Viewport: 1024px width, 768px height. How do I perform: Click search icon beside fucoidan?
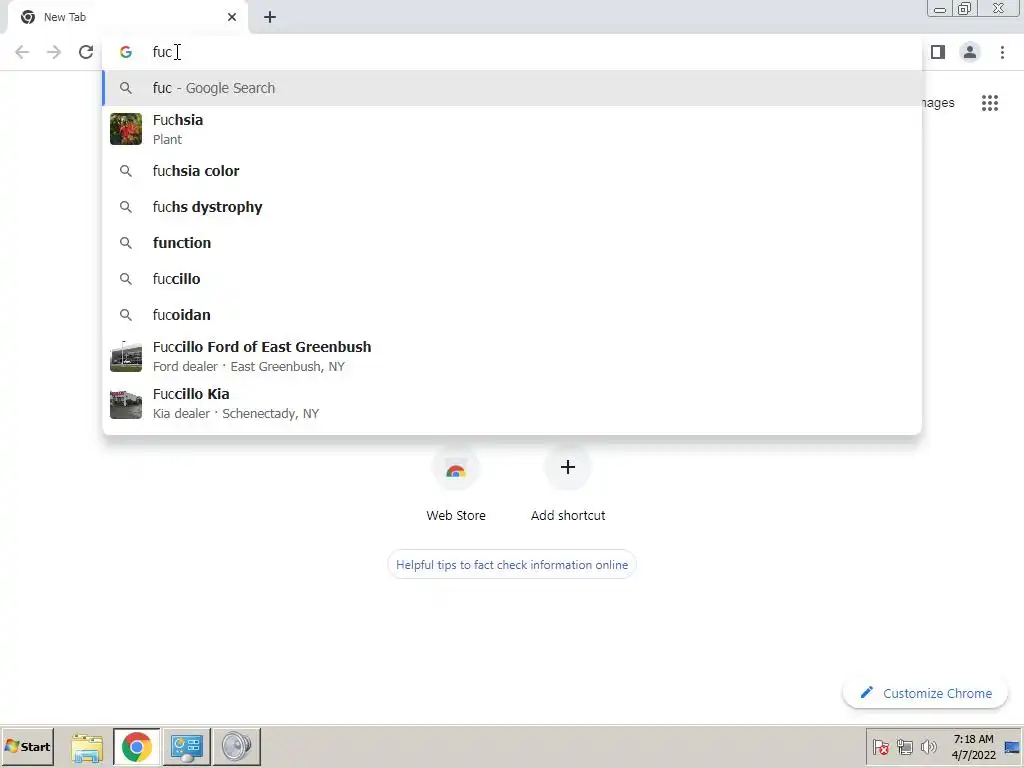tap(126, 315)
